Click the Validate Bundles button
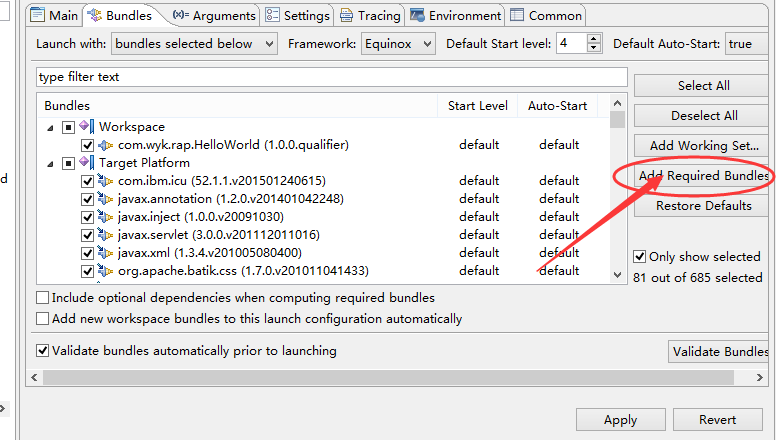Image resolution: width=776 pixels, height=440 pixels. 720,351
